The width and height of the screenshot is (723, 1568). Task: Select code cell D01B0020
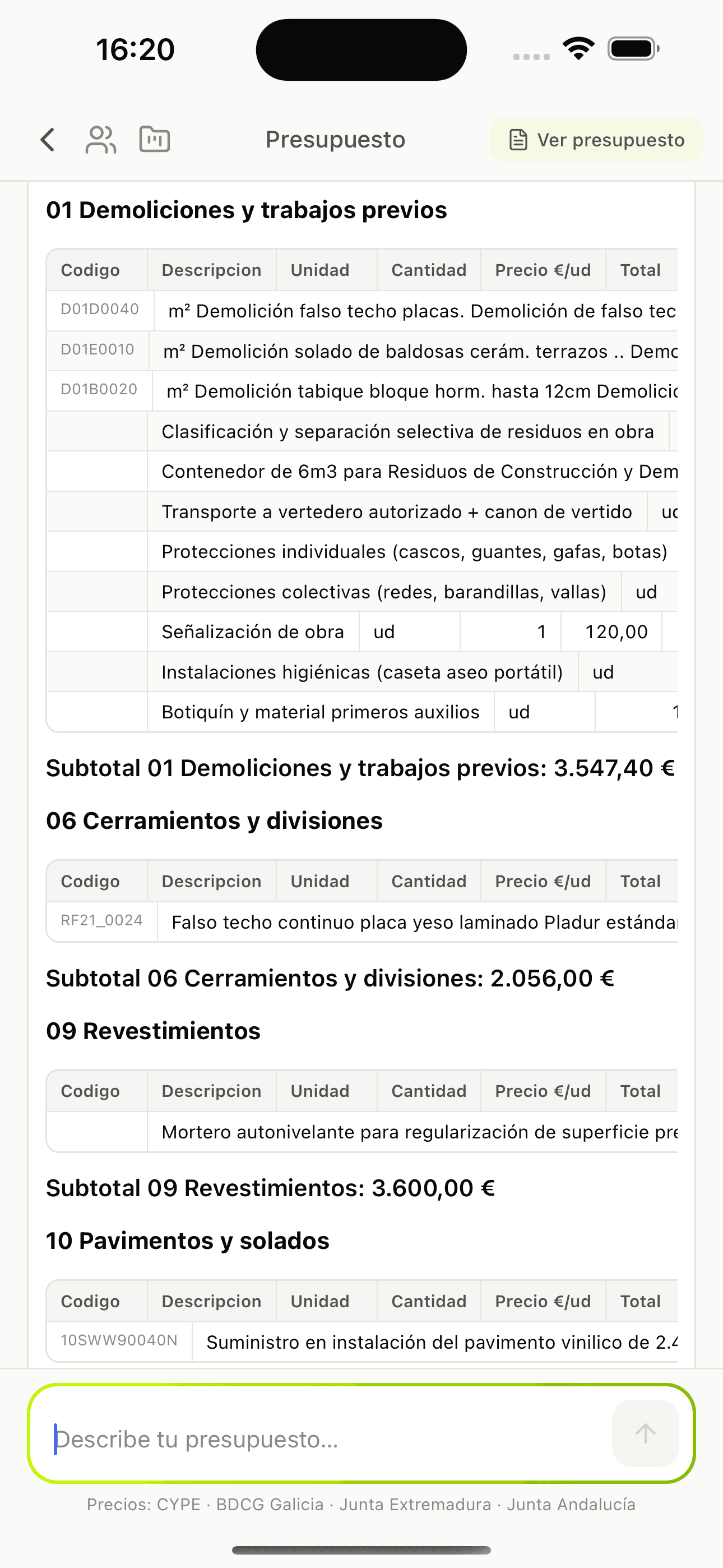tap(99, 390)
